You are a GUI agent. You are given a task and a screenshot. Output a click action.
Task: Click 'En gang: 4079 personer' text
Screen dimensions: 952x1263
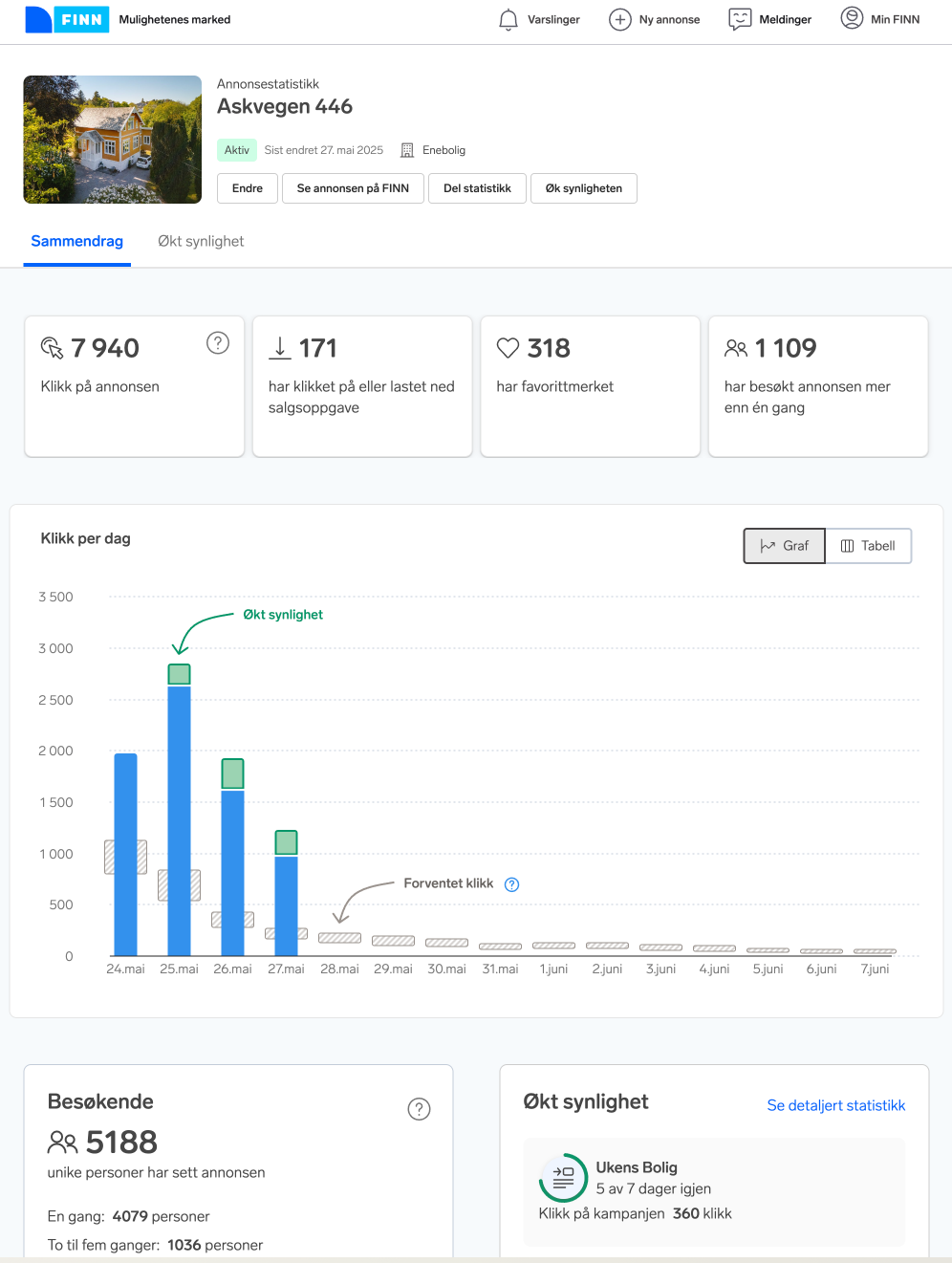click(x=129, y=1216)
